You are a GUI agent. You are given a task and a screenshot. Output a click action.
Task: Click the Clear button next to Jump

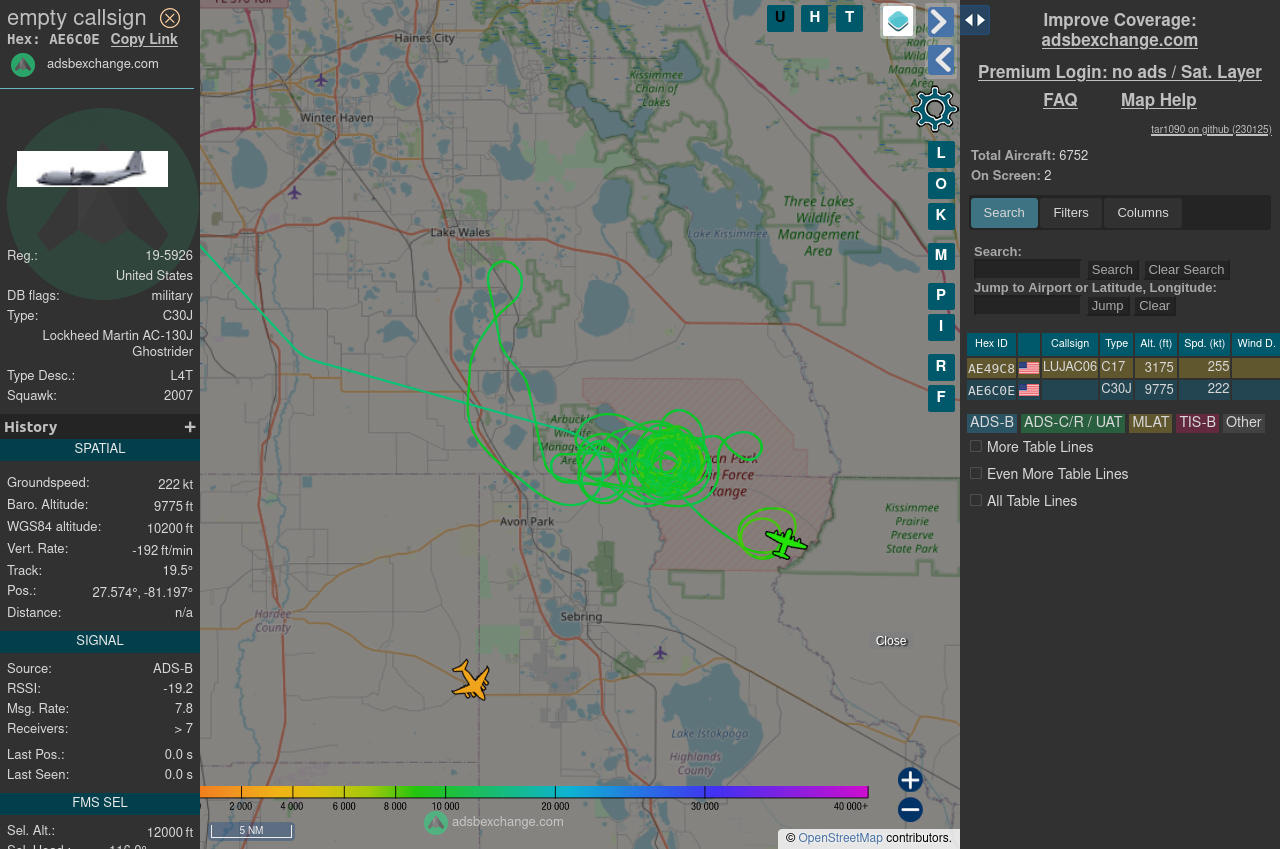click(x=1154, y=306)
